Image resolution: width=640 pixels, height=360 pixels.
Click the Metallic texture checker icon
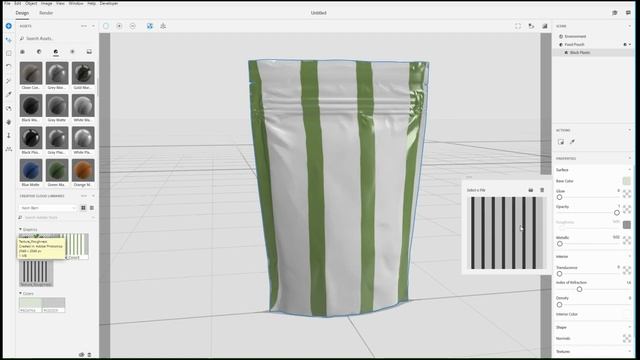click(x=627, y=241)
